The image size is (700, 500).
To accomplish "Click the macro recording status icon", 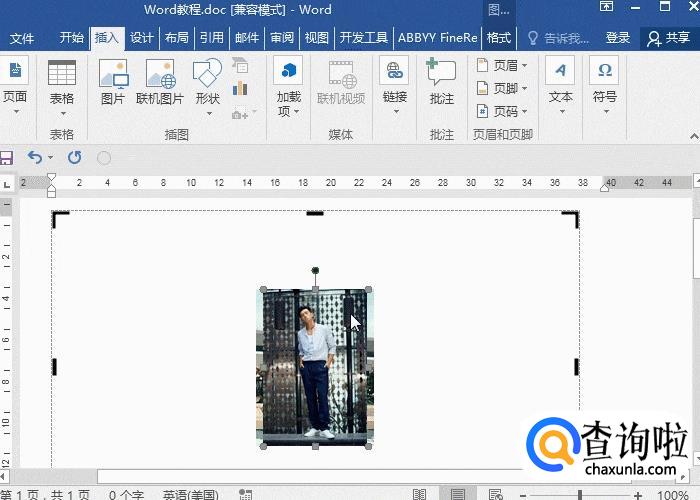I will [x=245, y=494].
